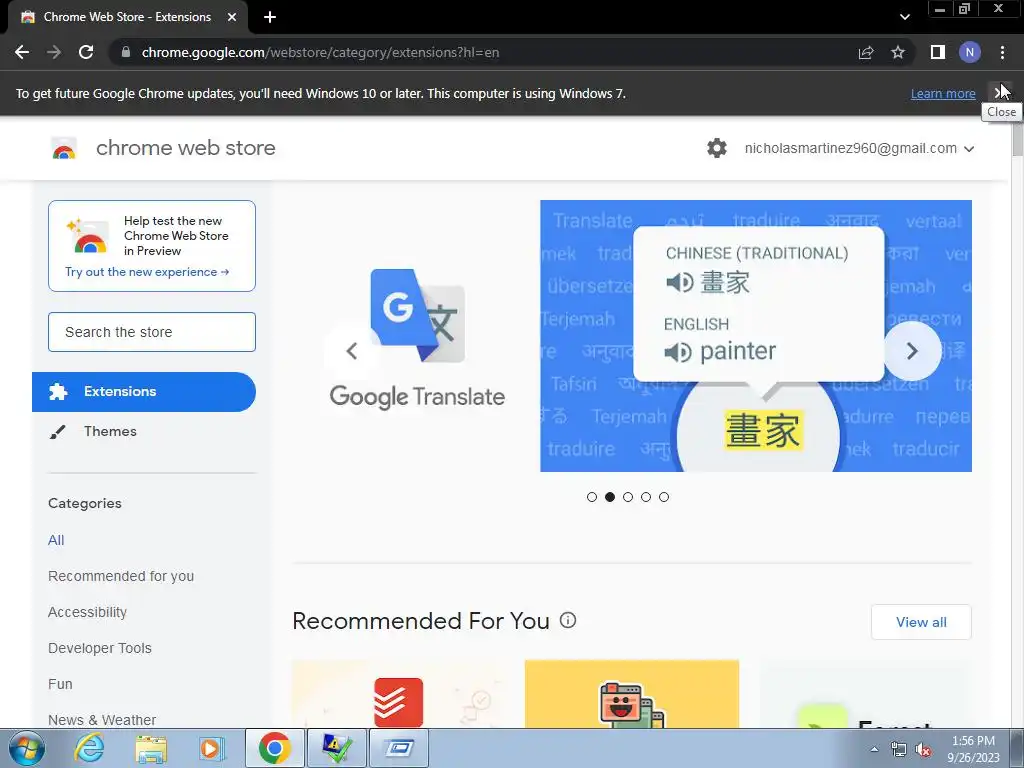
Task: View all recommended extensions
Action: pyautogui.click(x=921, y=622)
